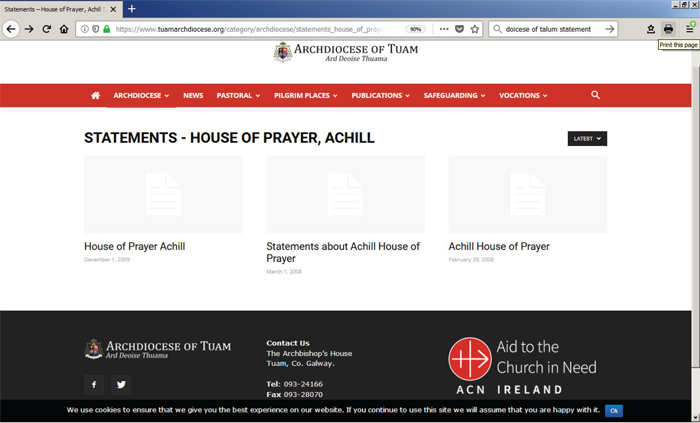Open site search magnifier in red navbar
700x423 pixels.
(x=596, y=95)
